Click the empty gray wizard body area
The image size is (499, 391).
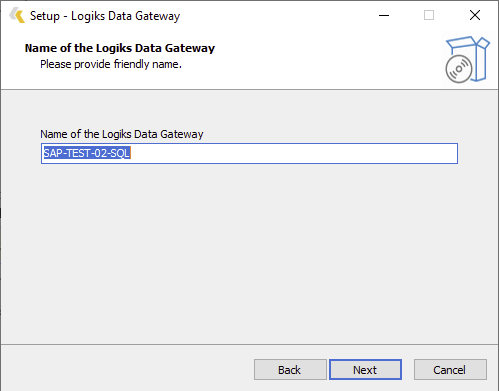coord(249,253)
